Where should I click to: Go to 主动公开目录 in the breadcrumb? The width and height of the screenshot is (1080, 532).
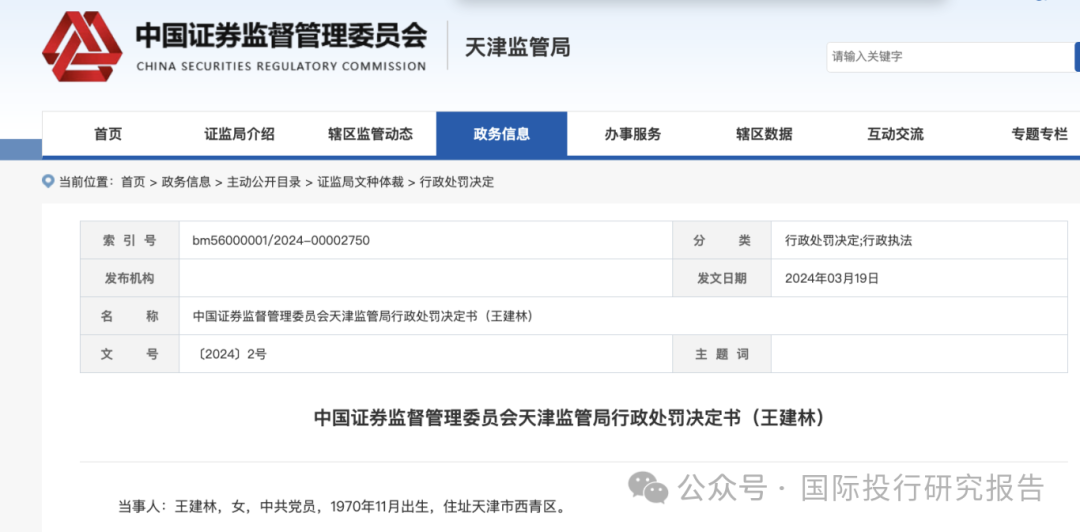(264, 183)
